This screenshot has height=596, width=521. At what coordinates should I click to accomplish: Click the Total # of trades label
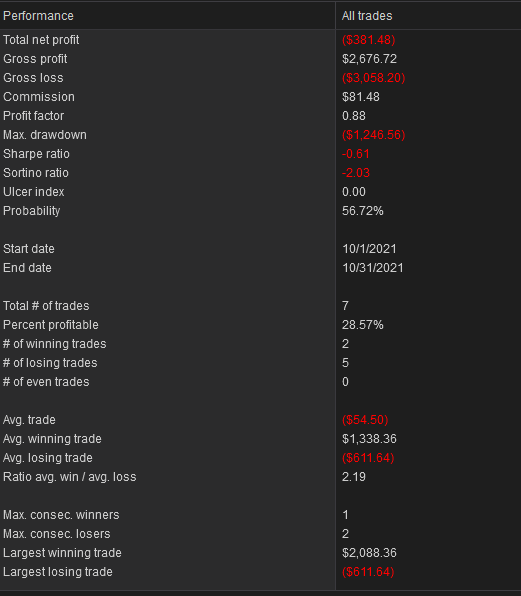click(46, 306)
